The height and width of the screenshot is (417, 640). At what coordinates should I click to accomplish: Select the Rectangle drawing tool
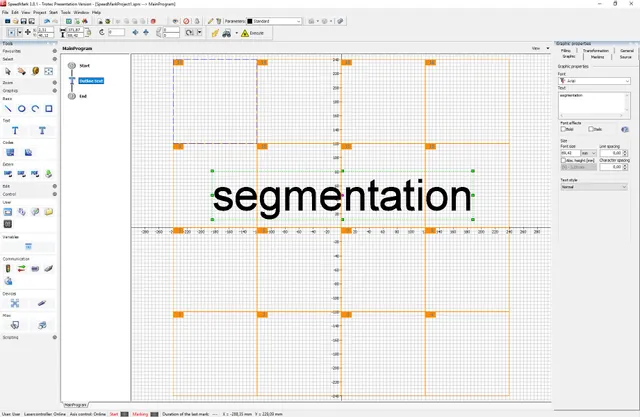click(47, 108)
